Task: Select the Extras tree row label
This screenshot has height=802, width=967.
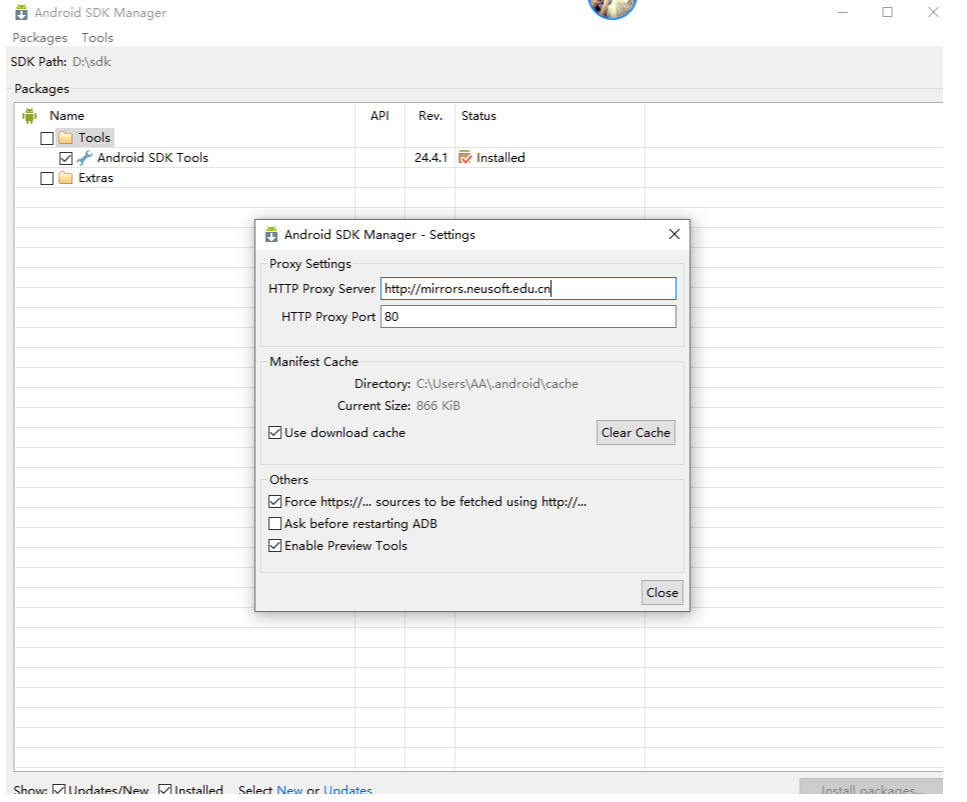Action: click(96, 178)
